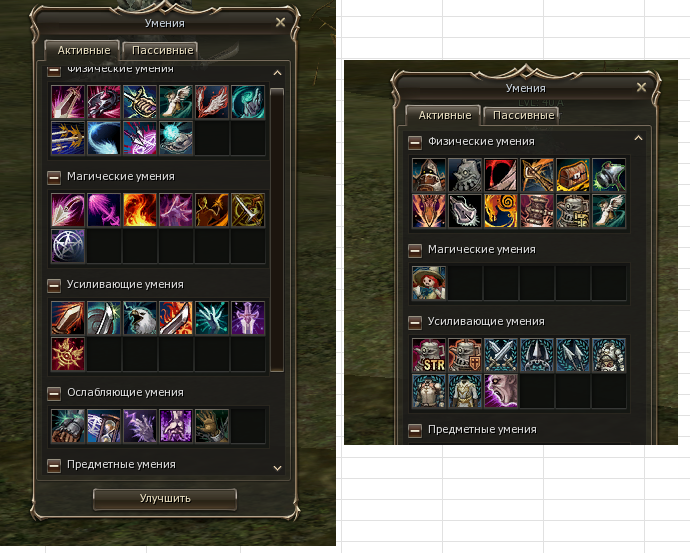690x553 pixels.
Task: Click the fire phoenix magic skill icon
Action: (140, 210)
